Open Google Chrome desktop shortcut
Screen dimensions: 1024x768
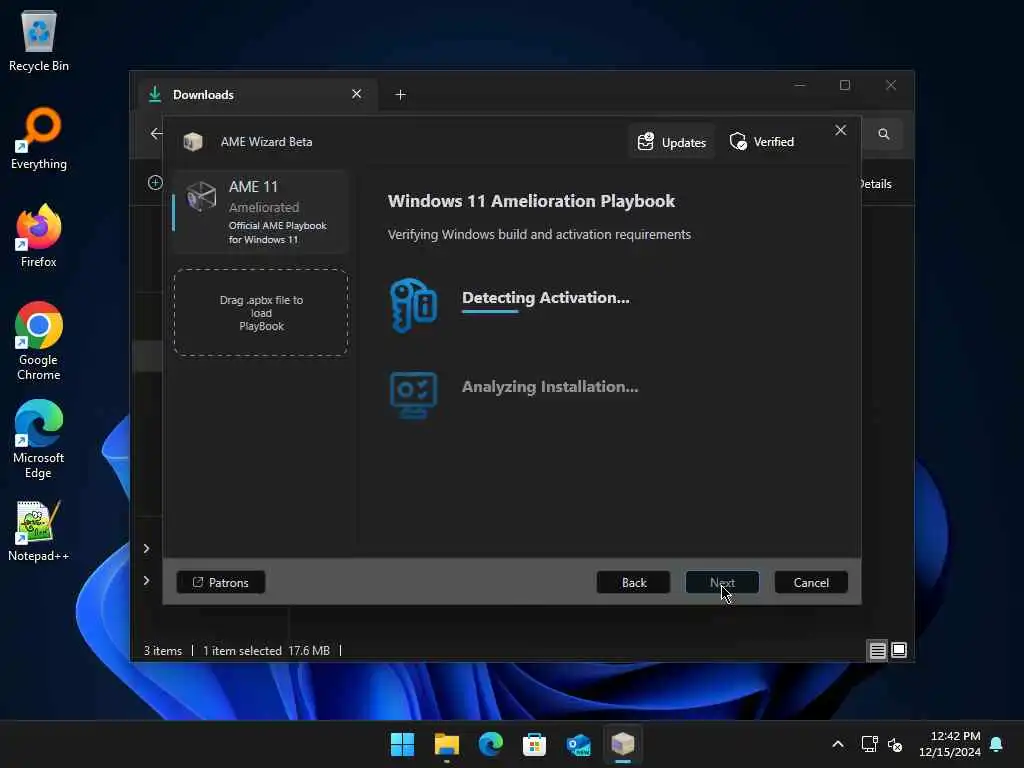pos(39,341)
